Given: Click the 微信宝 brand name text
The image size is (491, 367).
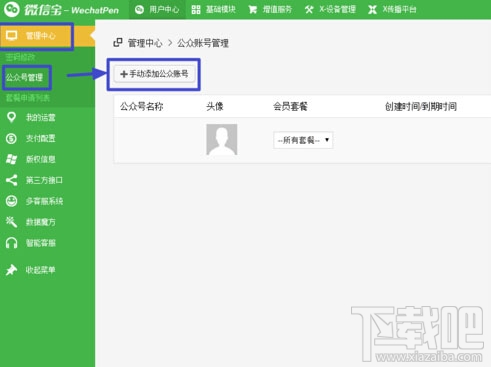Looking at the screenshot, I should click(43, 10).
